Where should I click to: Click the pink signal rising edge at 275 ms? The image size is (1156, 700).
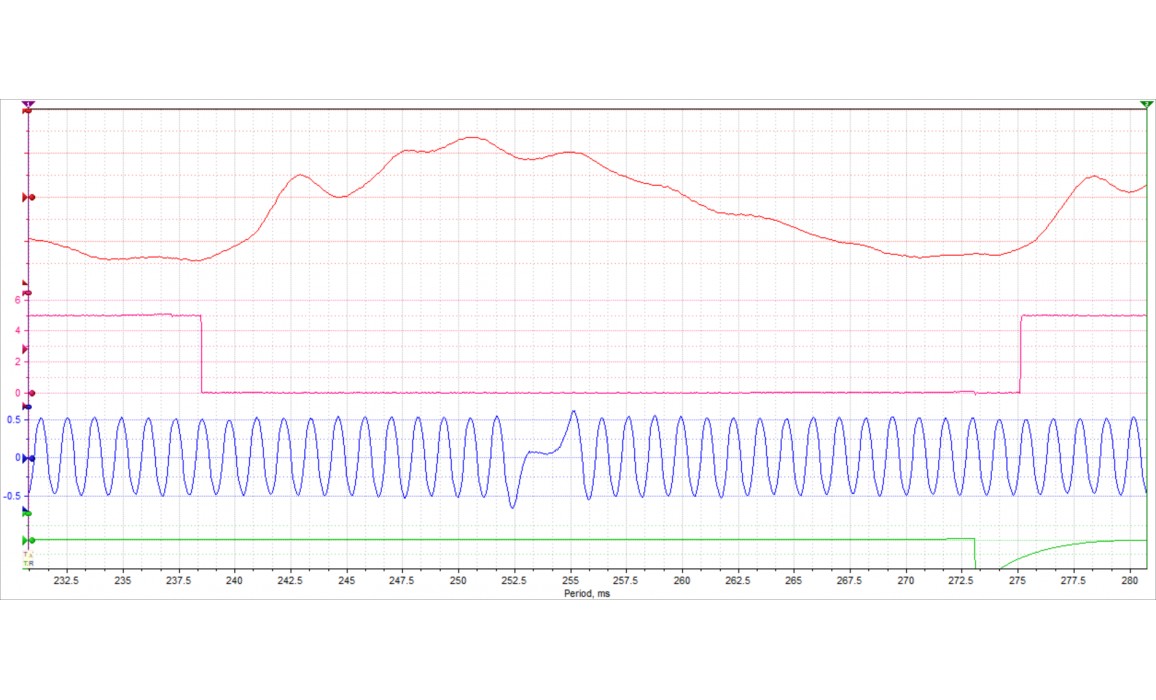point(1020,355)
